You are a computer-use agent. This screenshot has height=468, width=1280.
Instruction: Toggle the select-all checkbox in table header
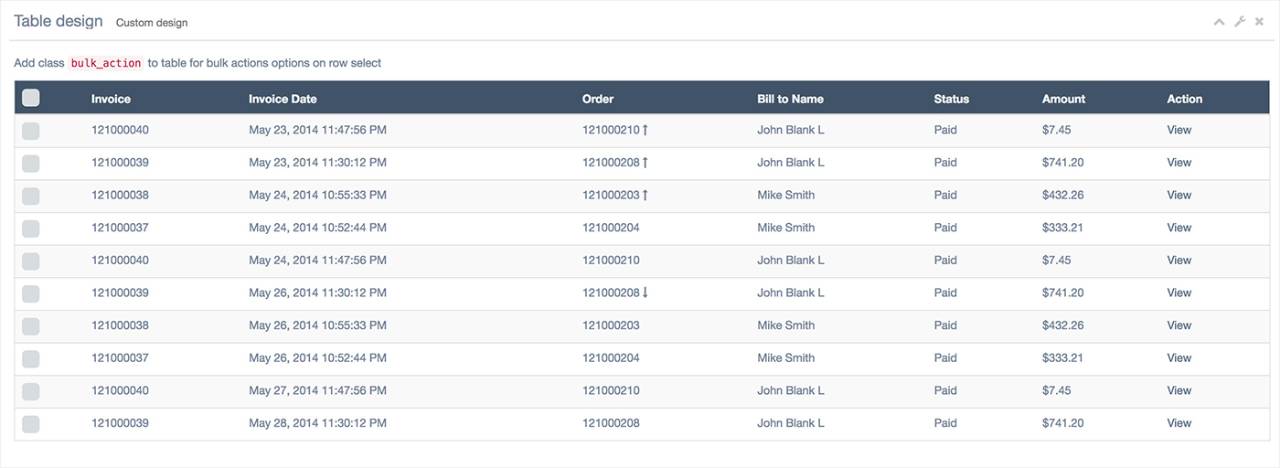coord(31,98)
